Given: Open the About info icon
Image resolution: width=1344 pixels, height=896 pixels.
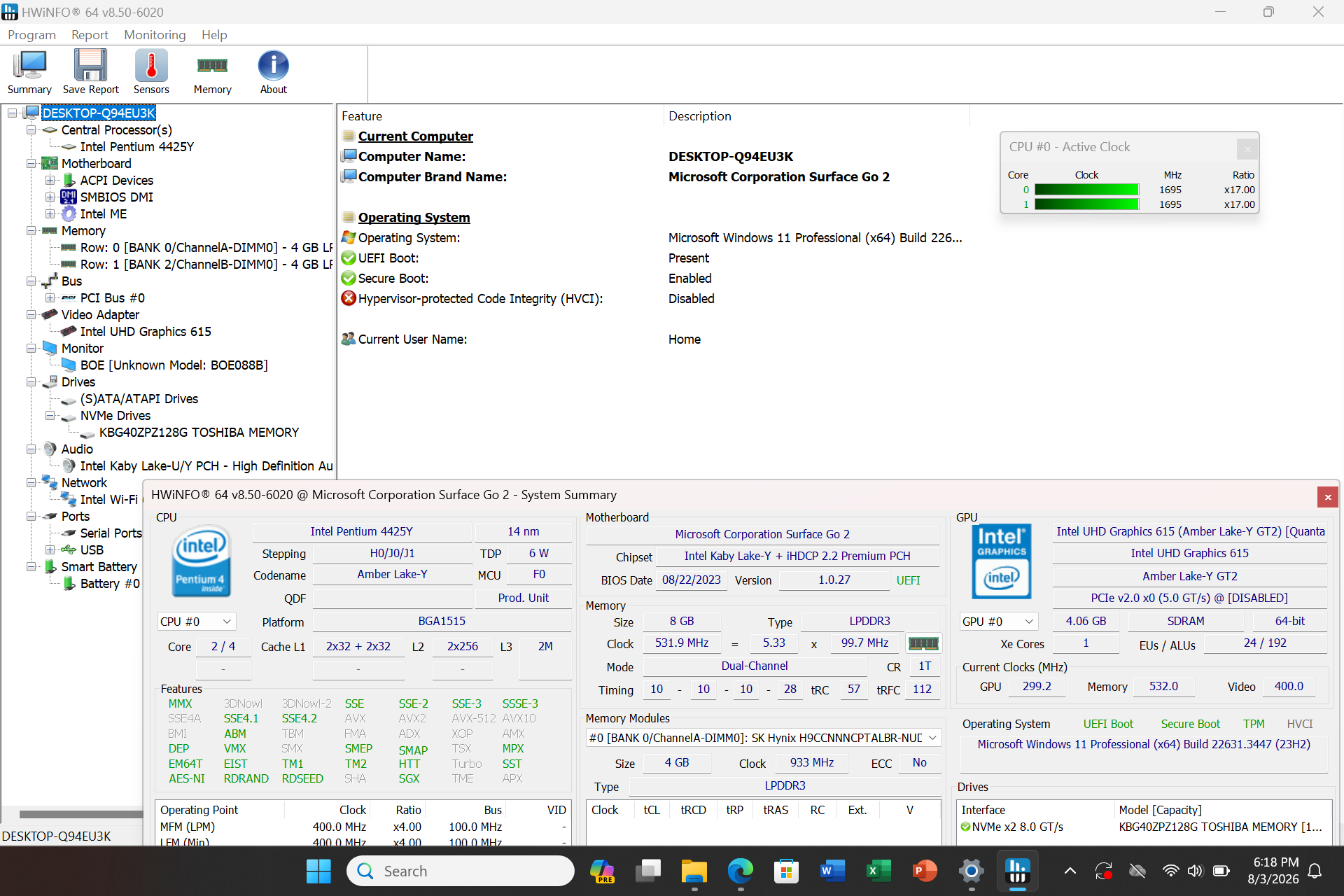Looking at the screenshot, I should coord(273,72).
